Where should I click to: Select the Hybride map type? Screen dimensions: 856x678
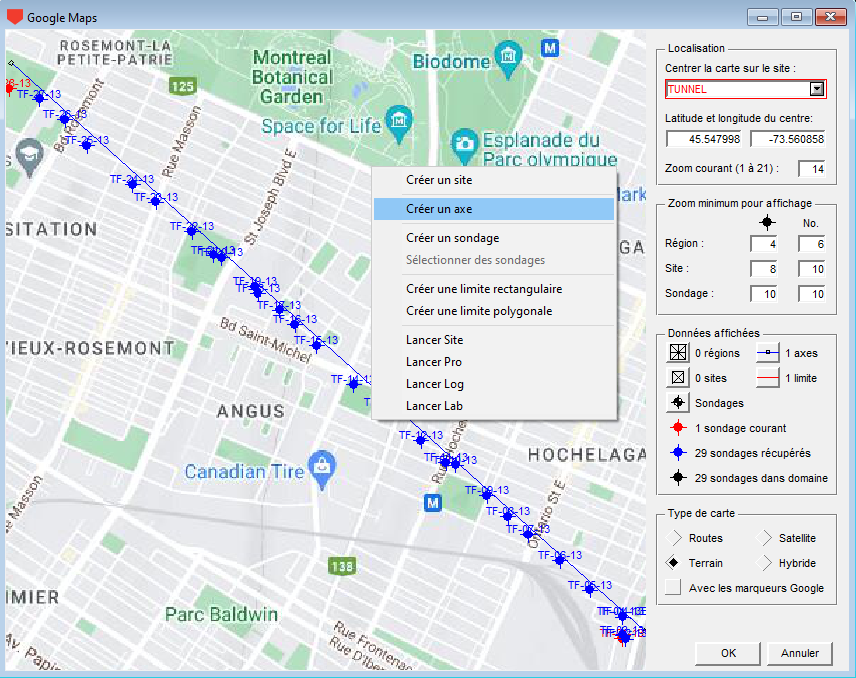tap(764, 563)
